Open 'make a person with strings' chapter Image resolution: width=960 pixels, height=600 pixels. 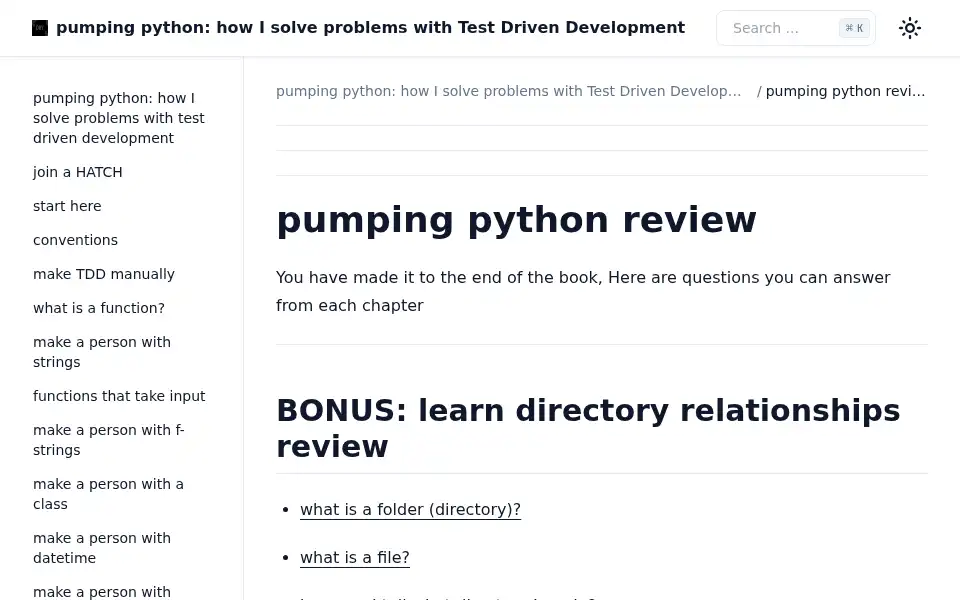[x=102, y=352]
